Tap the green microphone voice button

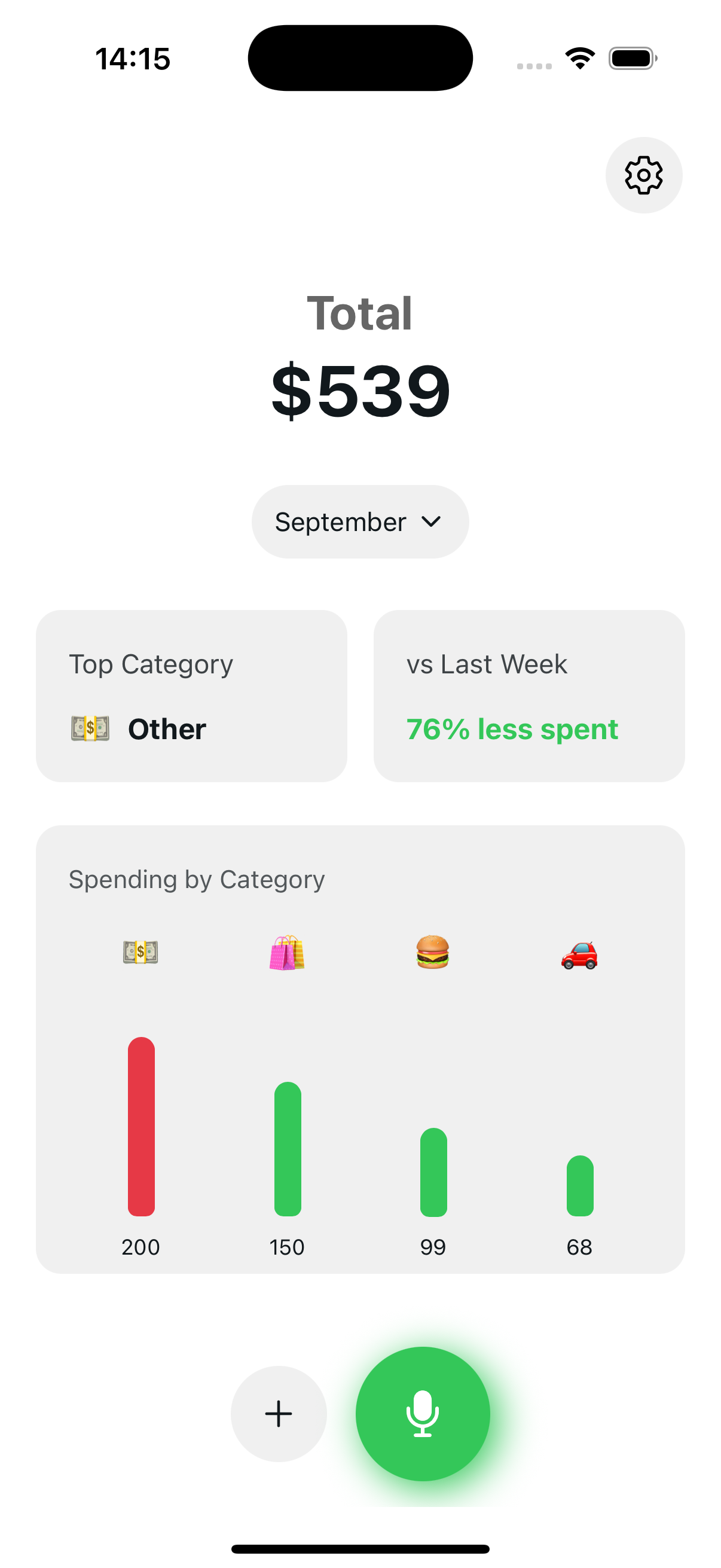click(x=422, y=1413)
